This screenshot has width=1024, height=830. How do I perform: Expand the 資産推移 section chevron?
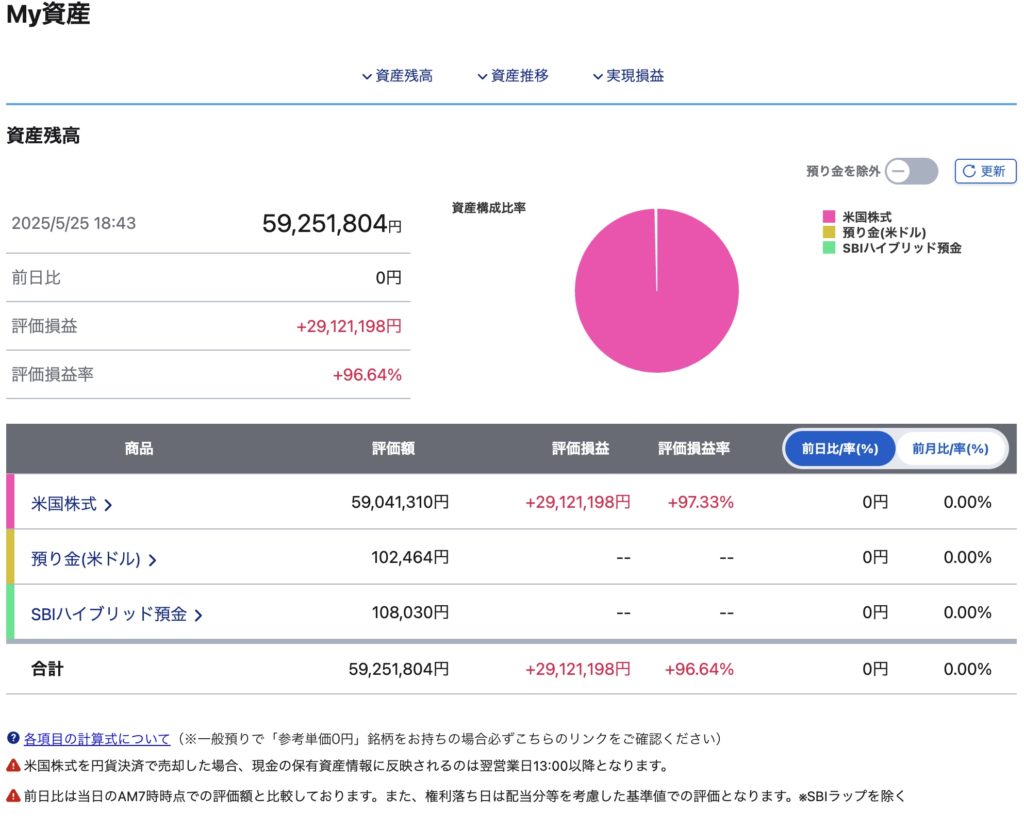tap(482, 76)
